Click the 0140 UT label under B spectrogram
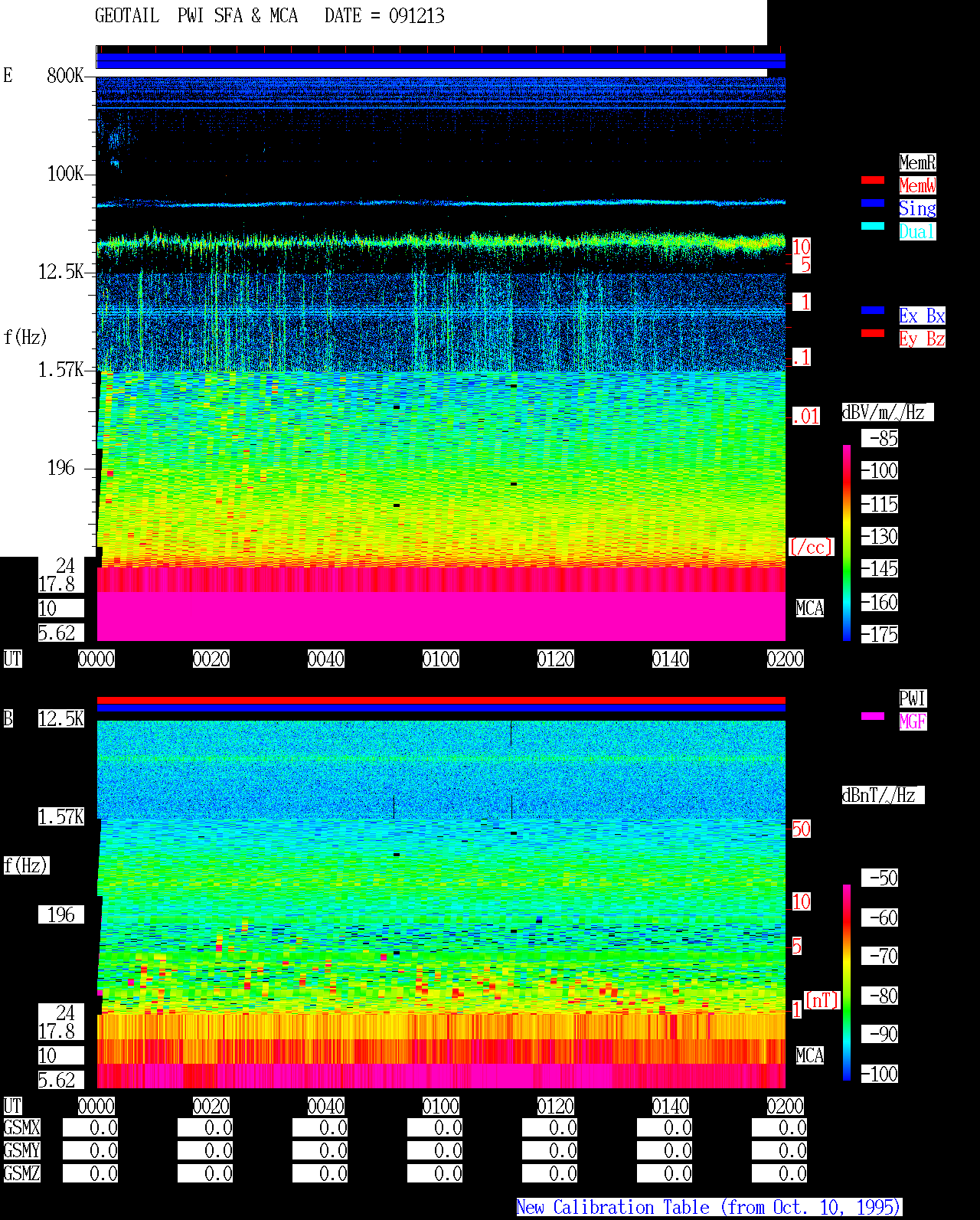Viewport: 980px width, 1220px height. tap(671, 1106)
